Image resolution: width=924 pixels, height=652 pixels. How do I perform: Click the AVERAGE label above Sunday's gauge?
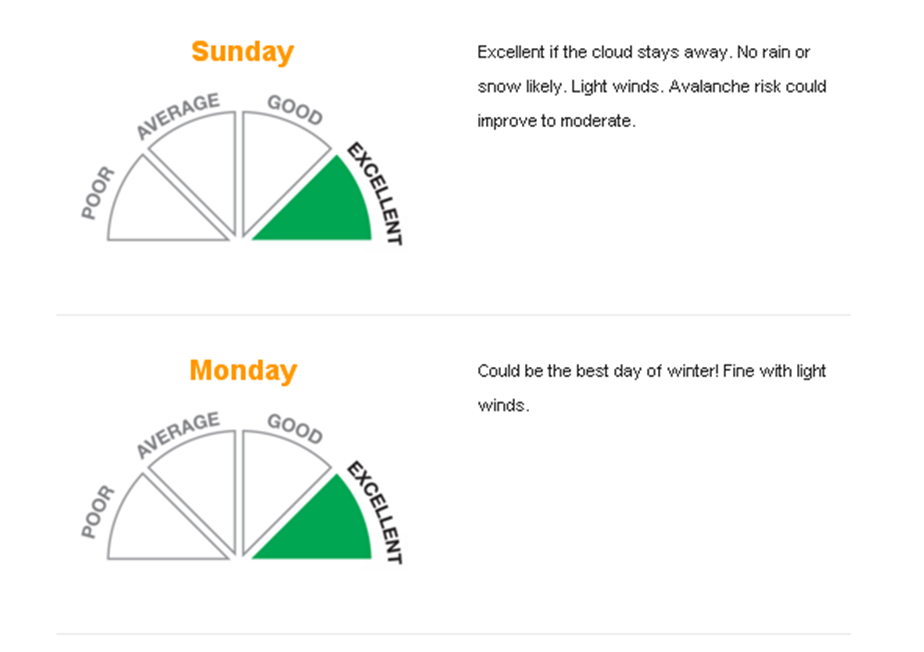(x=177, y=116)
